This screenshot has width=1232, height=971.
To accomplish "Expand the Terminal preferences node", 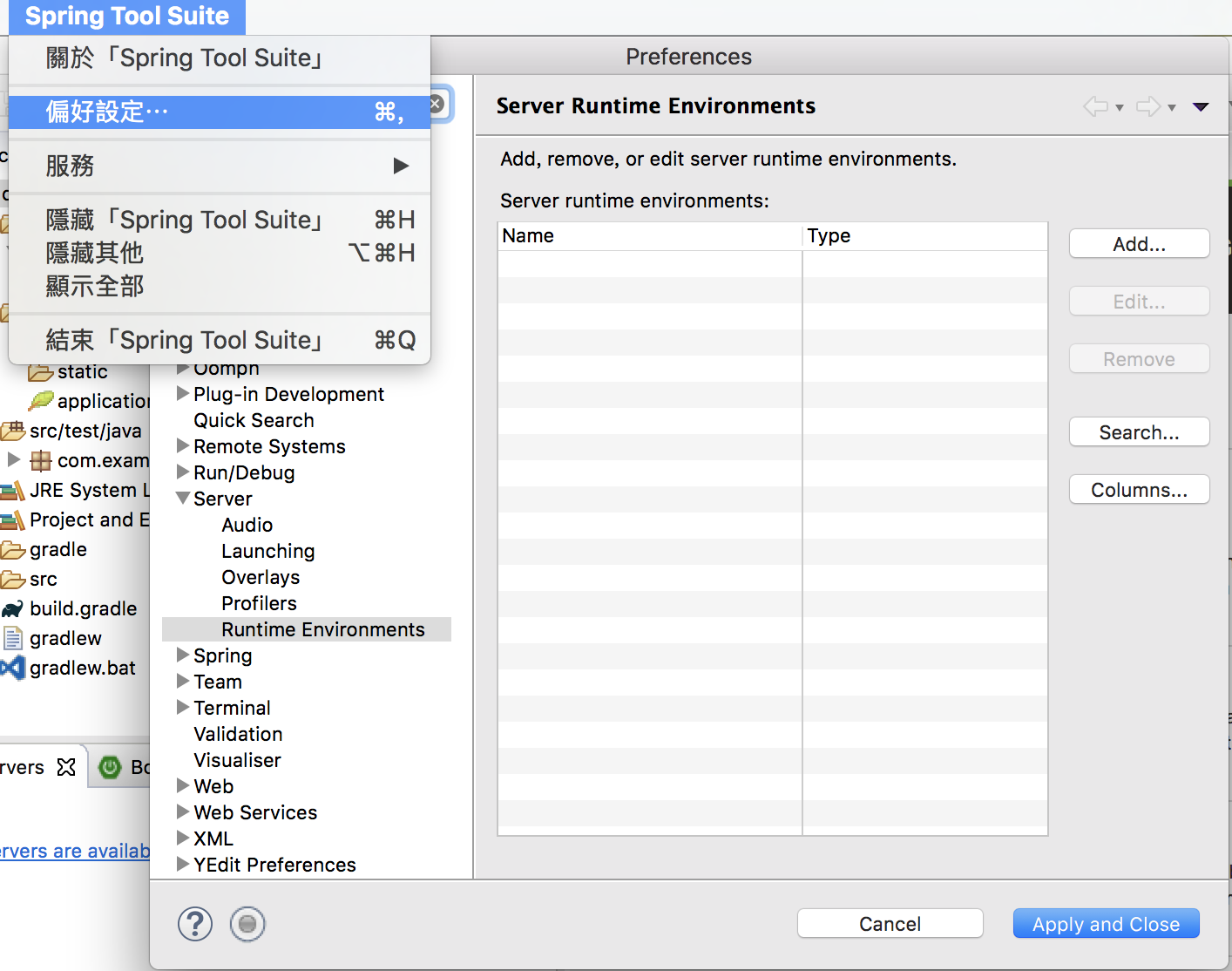I will pos(183,707).
